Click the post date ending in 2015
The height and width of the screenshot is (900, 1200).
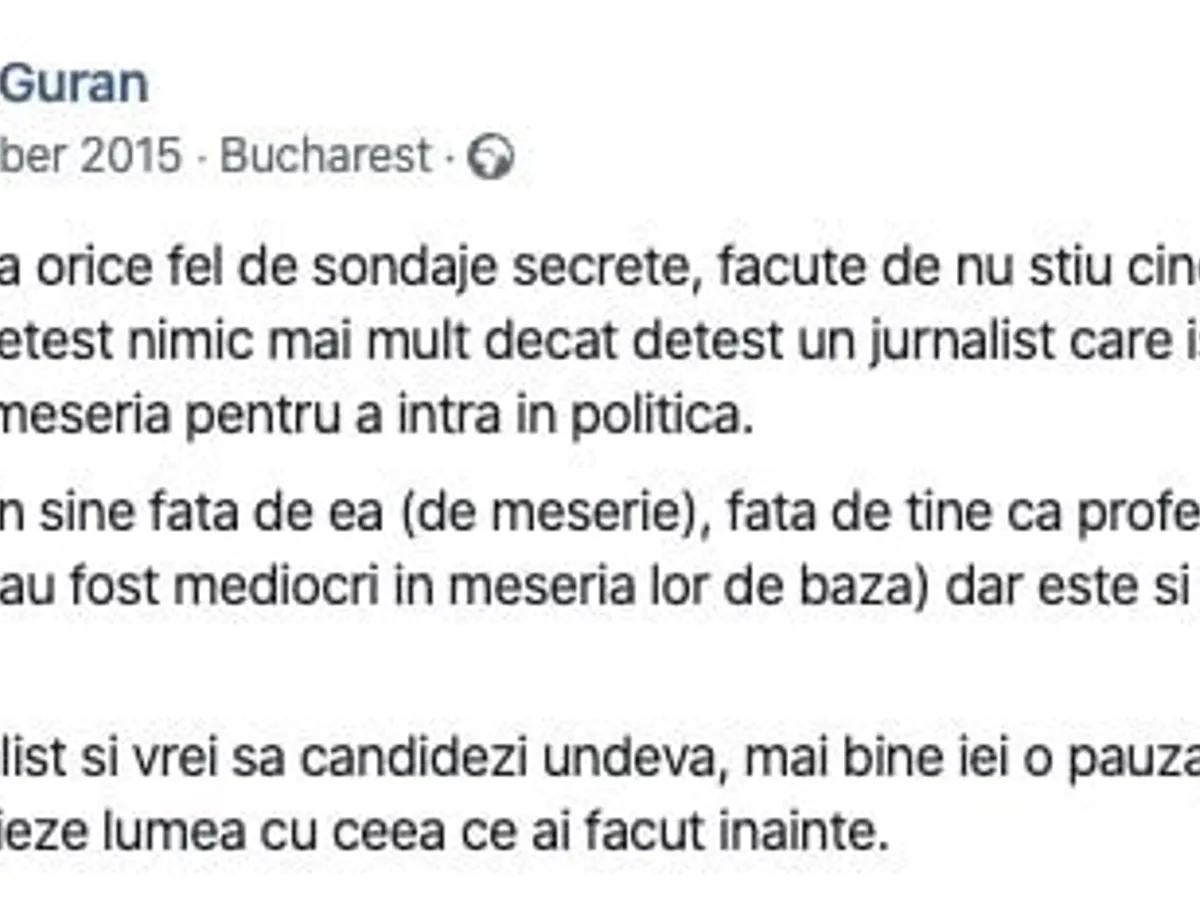click(90, 157)
